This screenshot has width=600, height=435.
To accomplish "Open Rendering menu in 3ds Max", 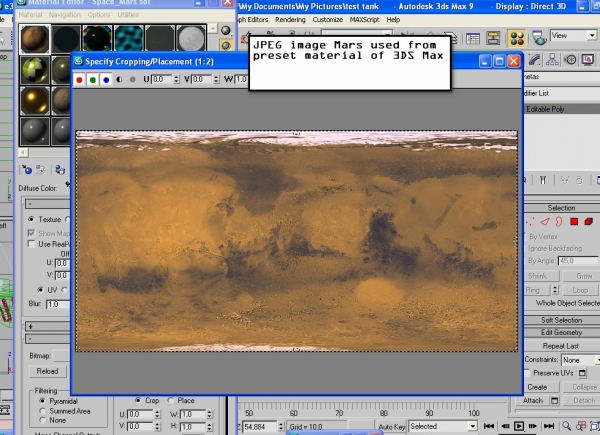I will click(x=290, y=20).
